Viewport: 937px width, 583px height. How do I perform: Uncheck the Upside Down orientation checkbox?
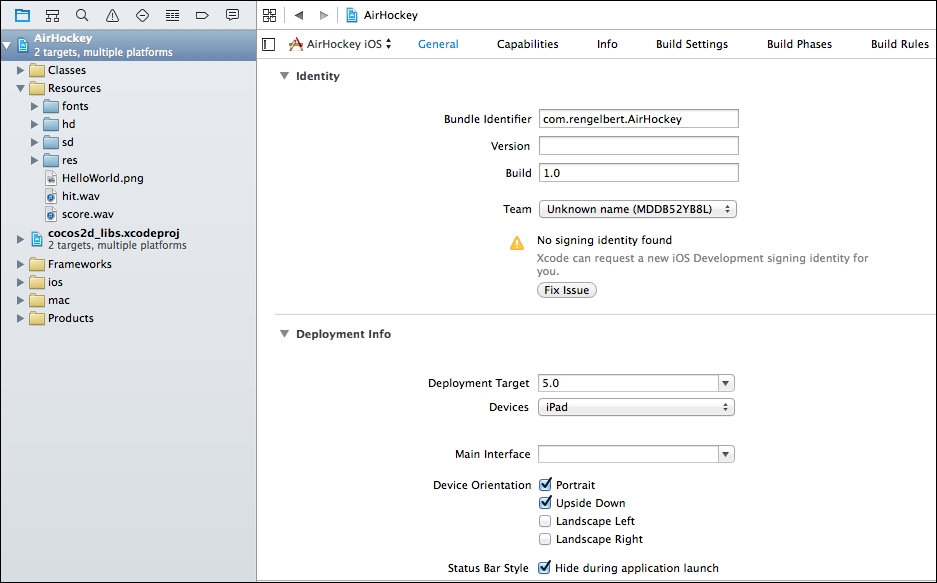pos(545,502)
